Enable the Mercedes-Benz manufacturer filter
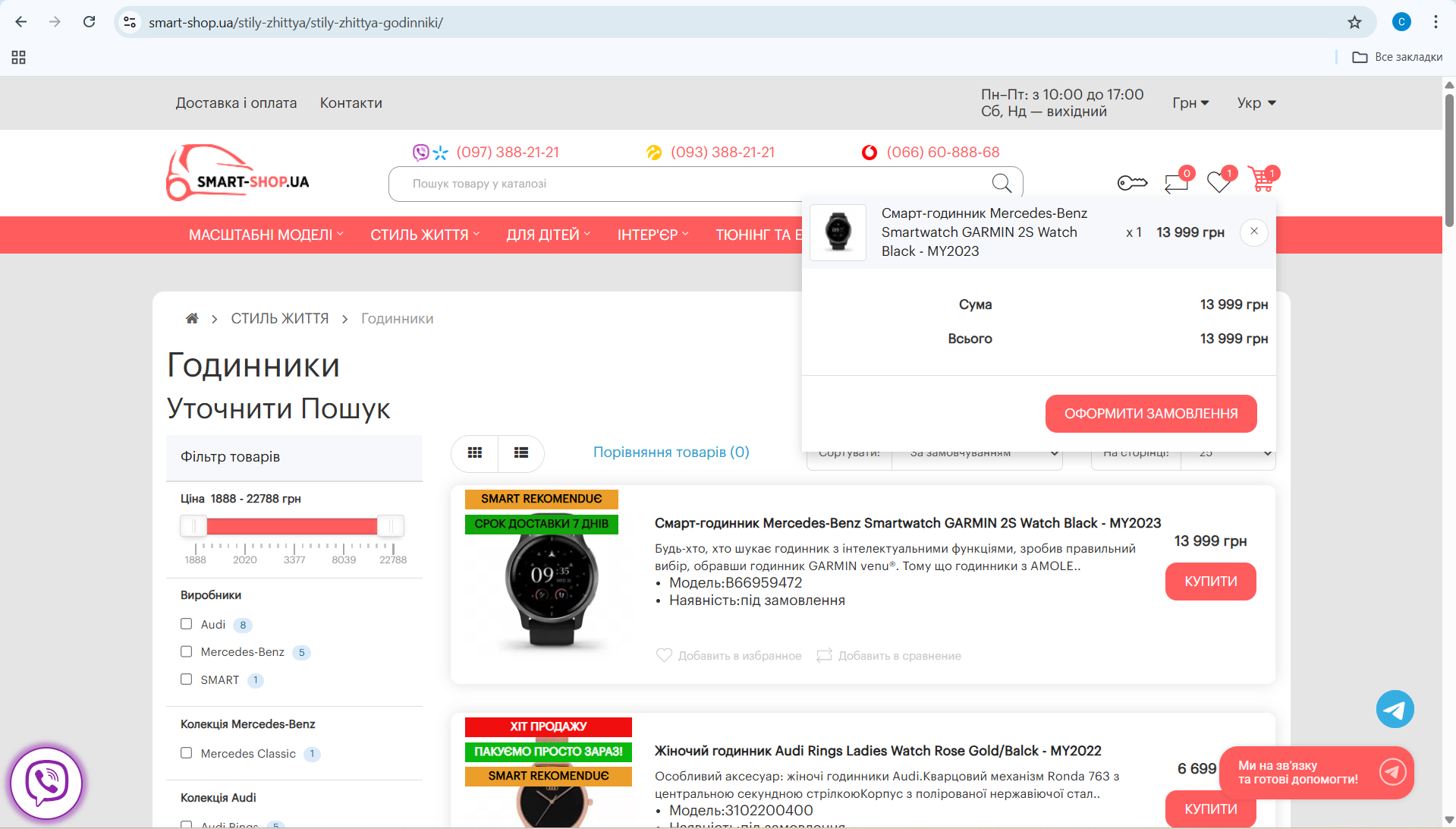This screenshot has height=829, width=1456. [187, 651]
